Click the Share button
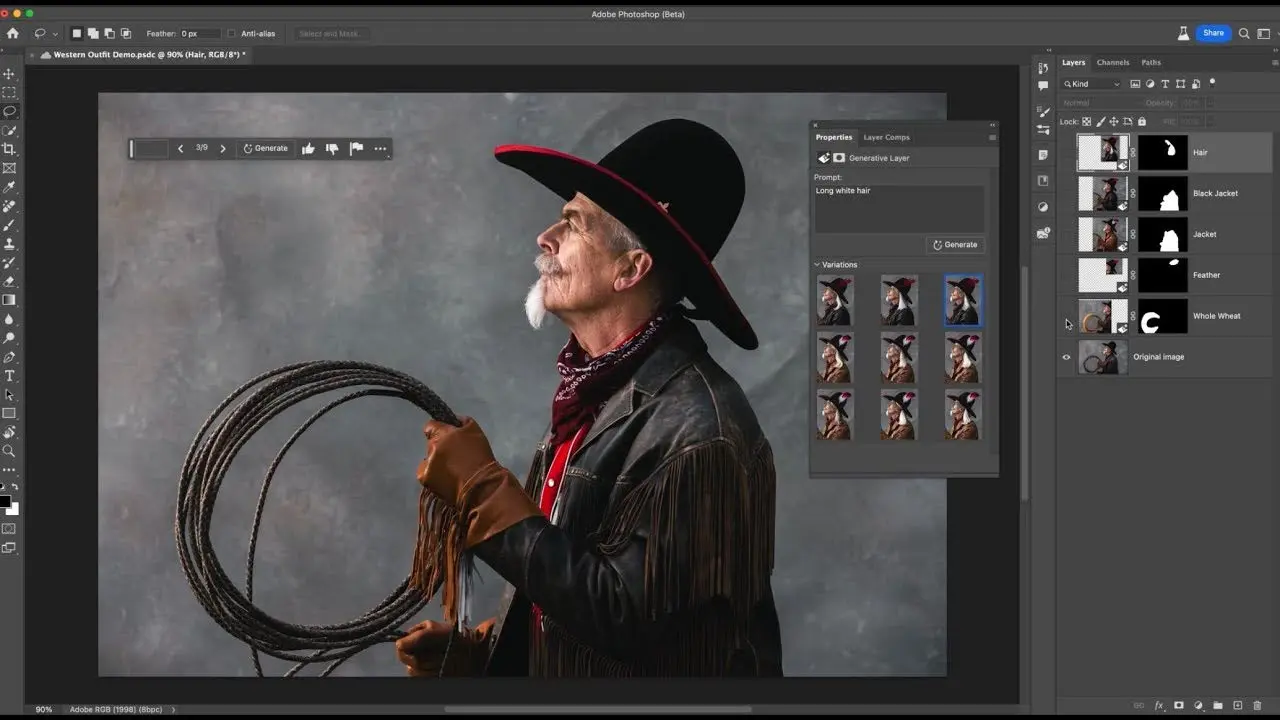This screenshot has width=1280, height=720. tap(1213, 33)
